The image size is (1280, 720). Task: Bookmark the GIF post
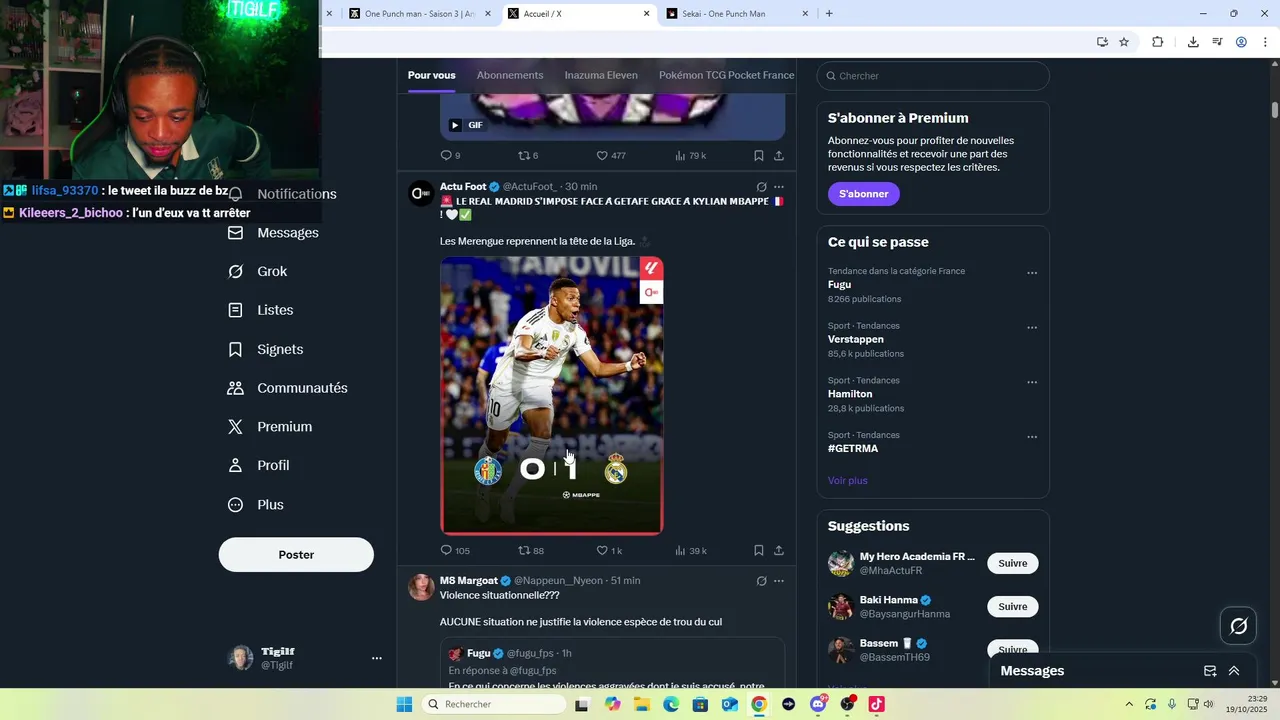pos(759,155)
